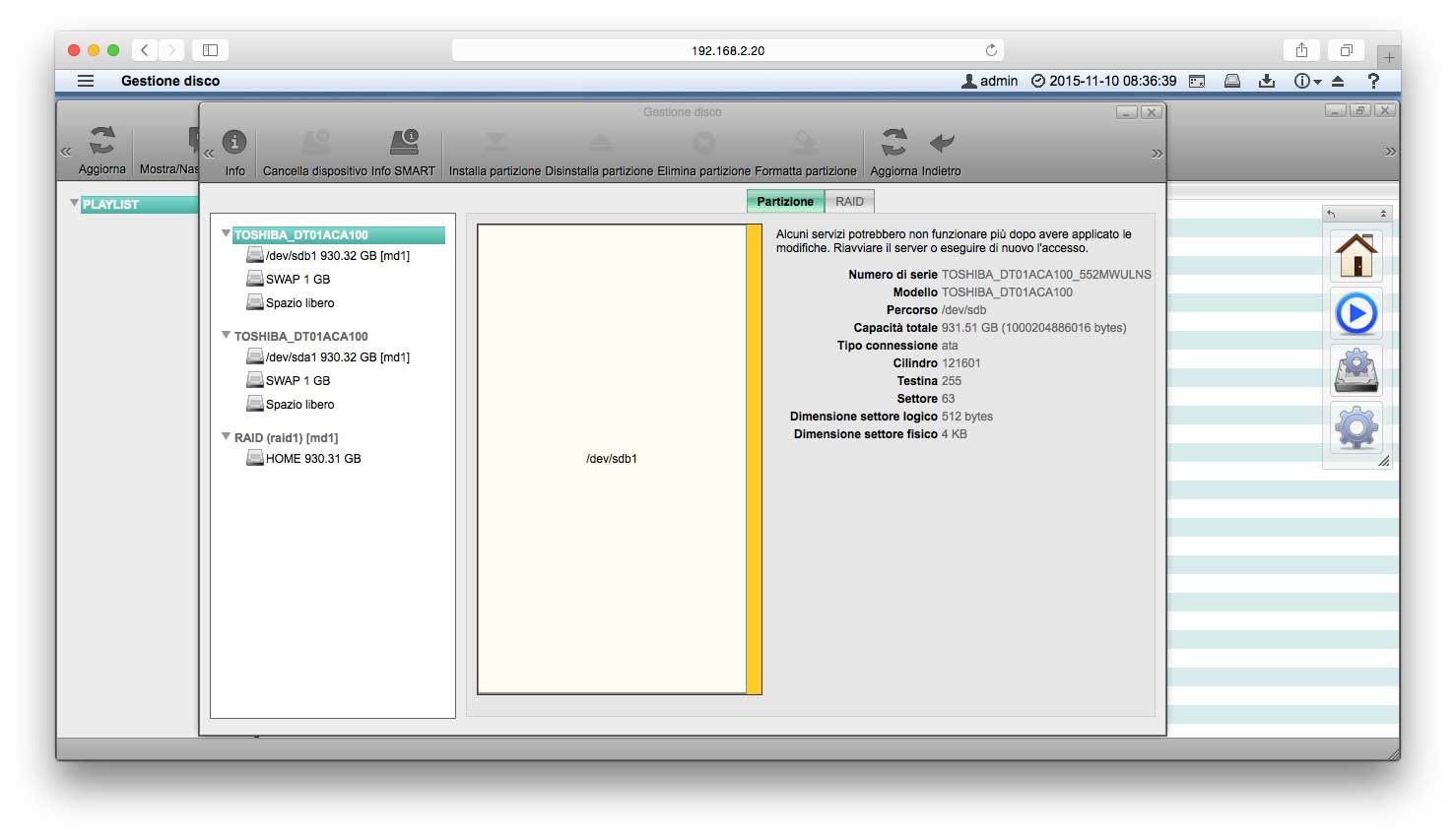Click the download icon in the top bar
1456x840 pixels.
(x=1267, y=81)
